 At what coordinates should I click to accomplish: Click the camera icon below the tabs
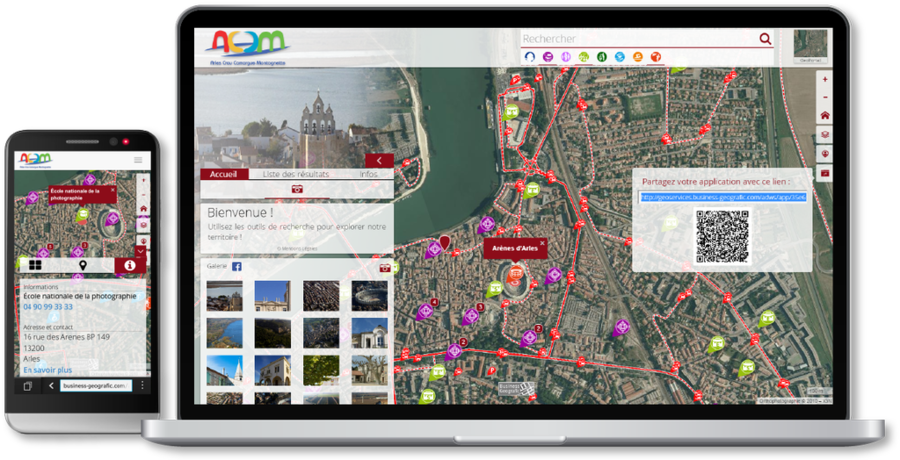click(297, 189)
